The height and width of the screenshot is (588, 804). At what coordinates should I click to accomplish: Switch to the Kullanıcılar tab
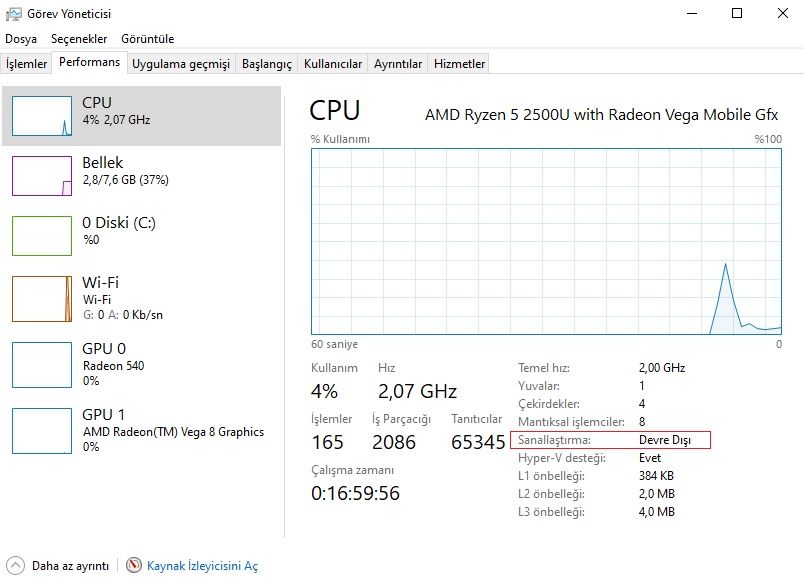tap(333, 64)
